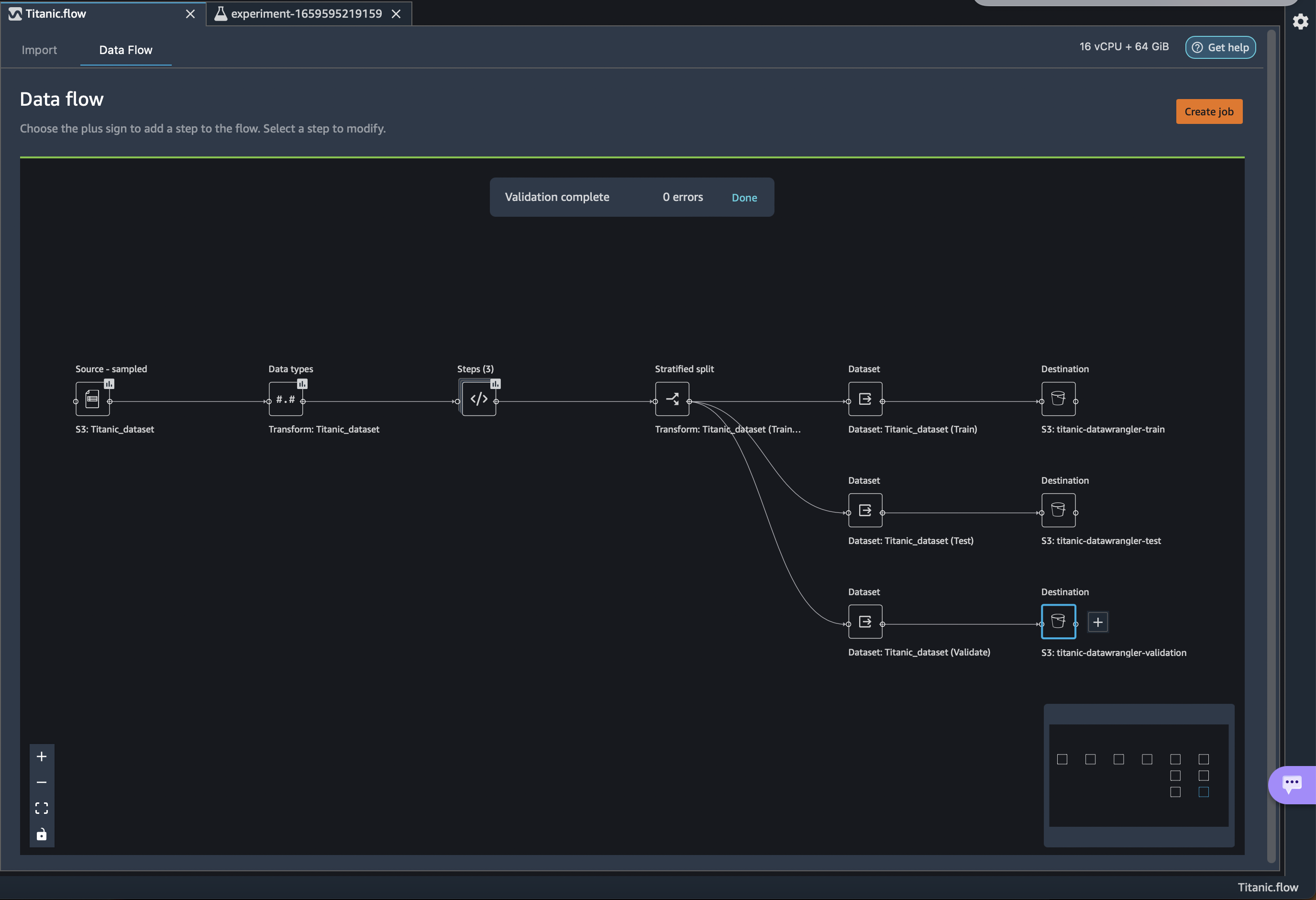Click Get help button

click(1220, 47)
